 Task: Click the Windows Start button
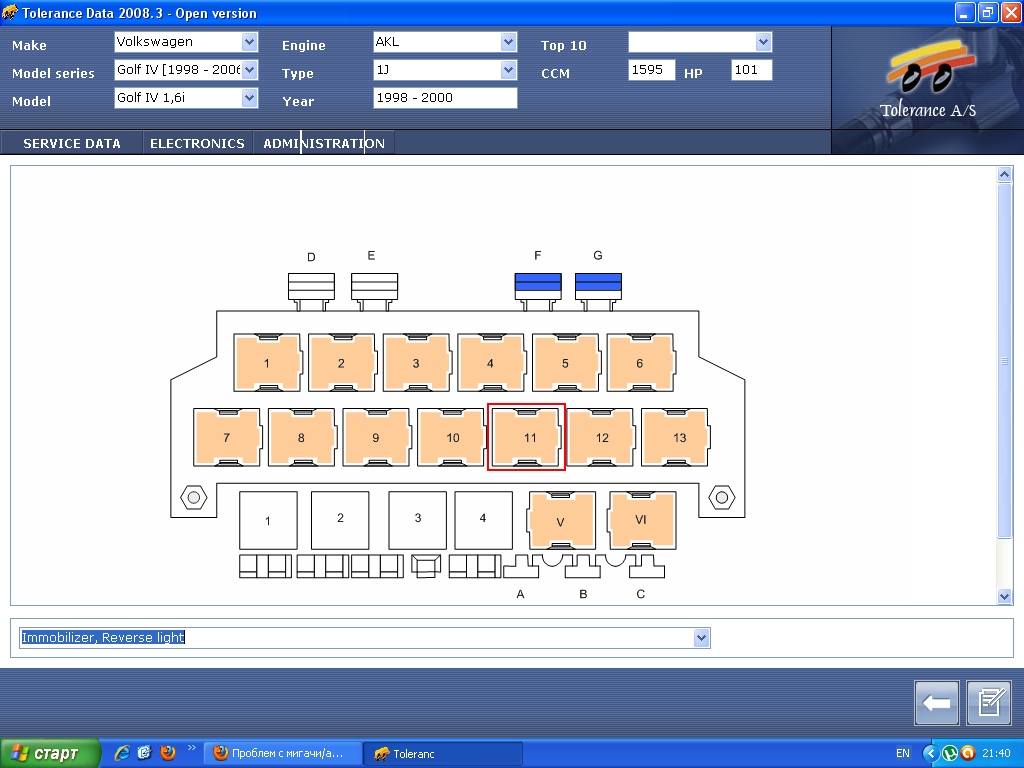pyautogui.click(x=50, y=753)
